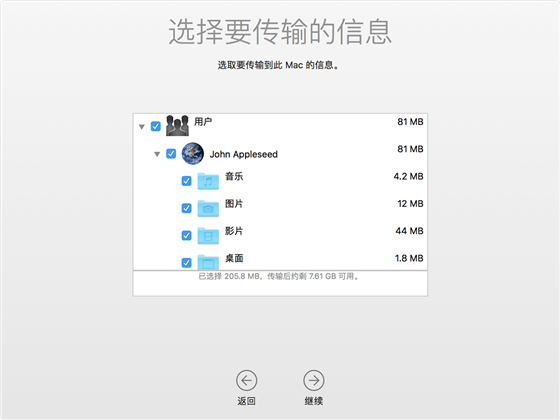Select the 图片 row label
Screen dimensions: 560x420
[234, 204]
